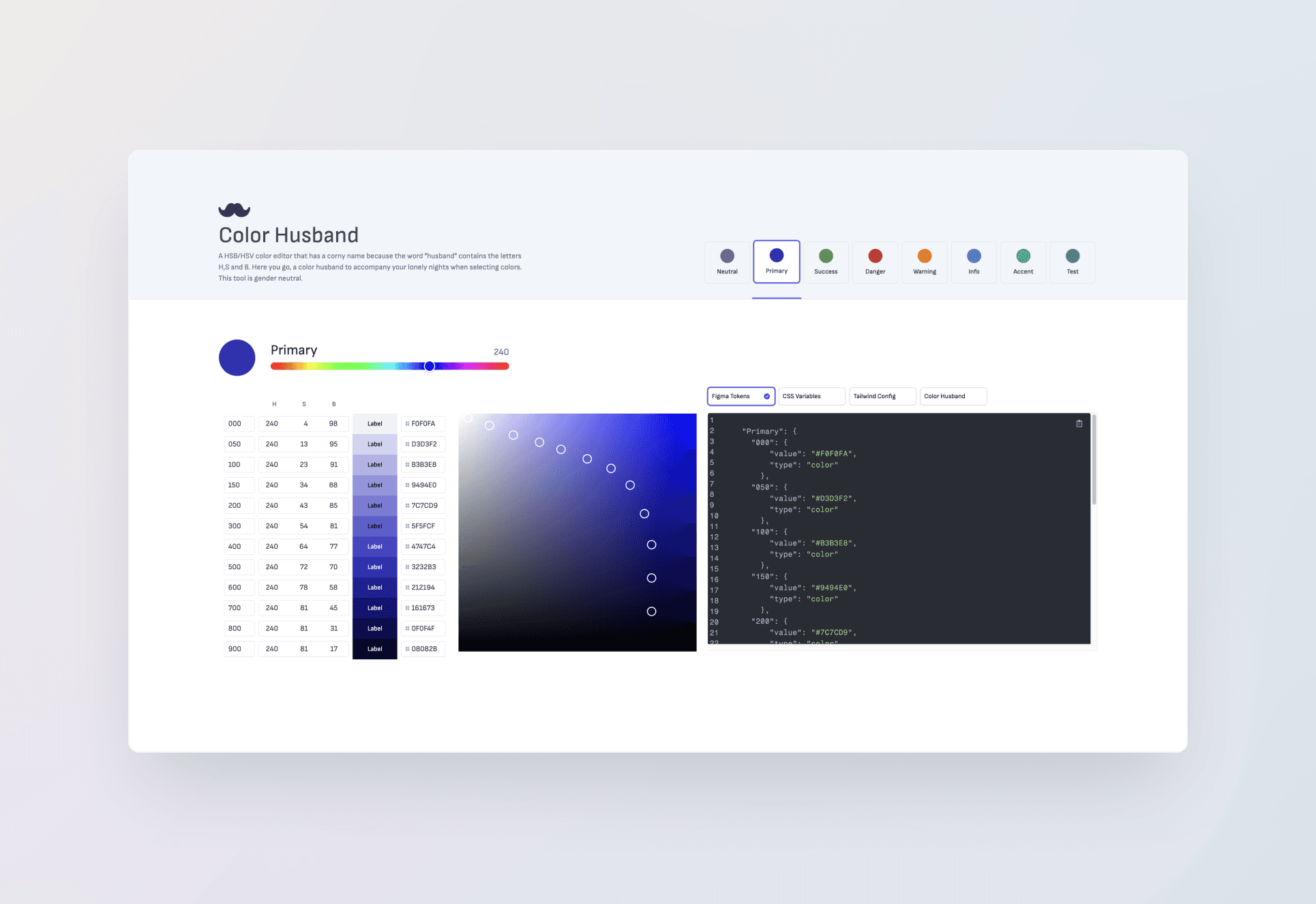This screenshot has width=1316, height=904.
Task: Open the Success palette tab
Action: point(826,262)
